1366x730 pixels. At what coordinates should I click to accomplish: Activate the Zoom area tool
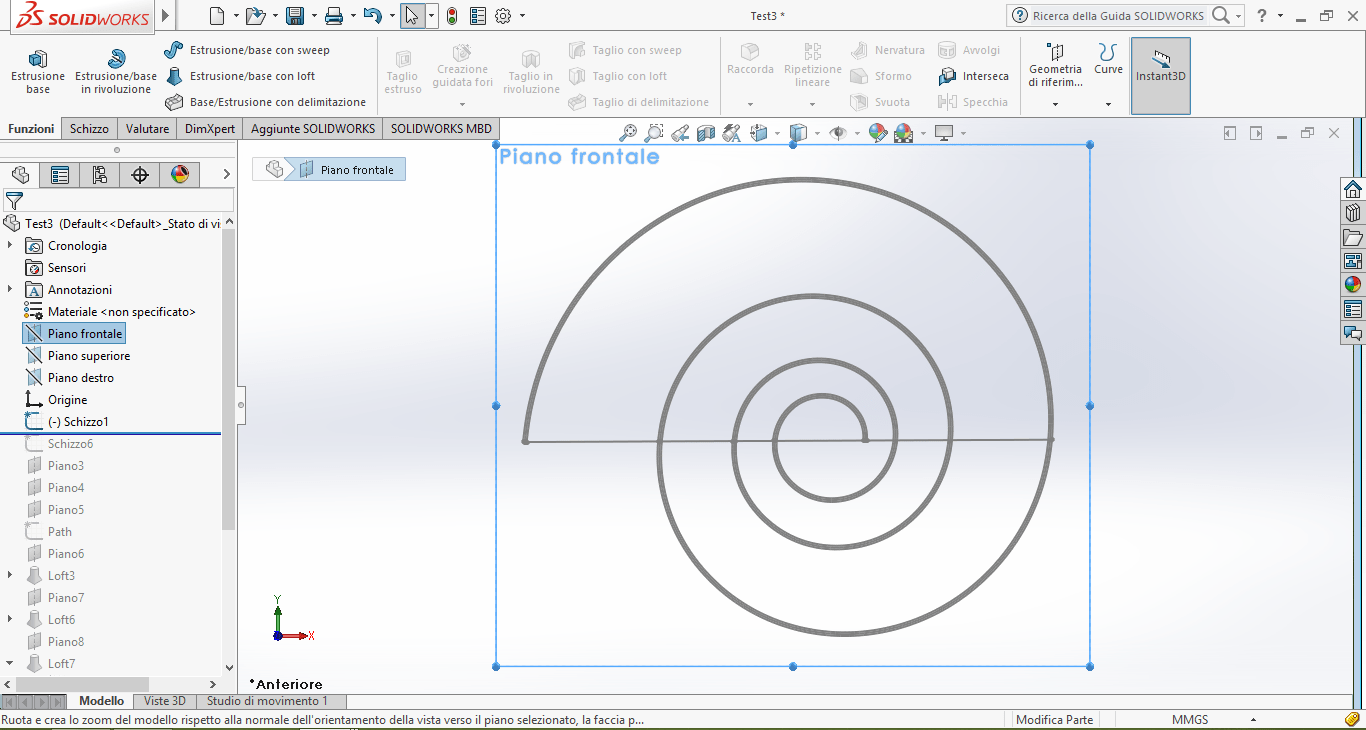pyautogui.click(x=653, y=132)
